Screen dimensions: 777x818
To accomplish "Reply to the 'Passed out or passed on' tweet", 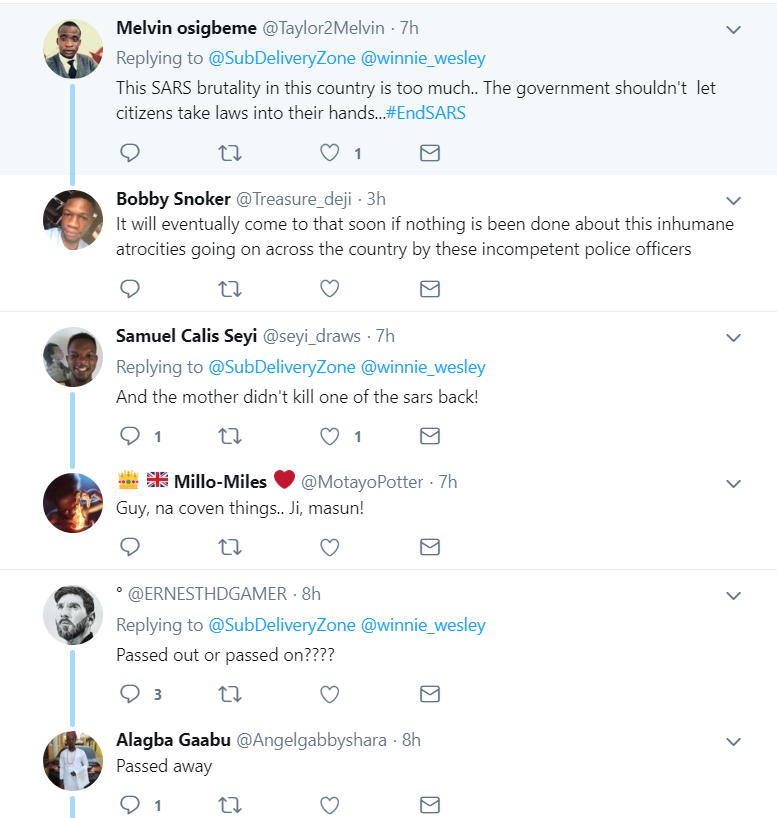I will [130, 694].
